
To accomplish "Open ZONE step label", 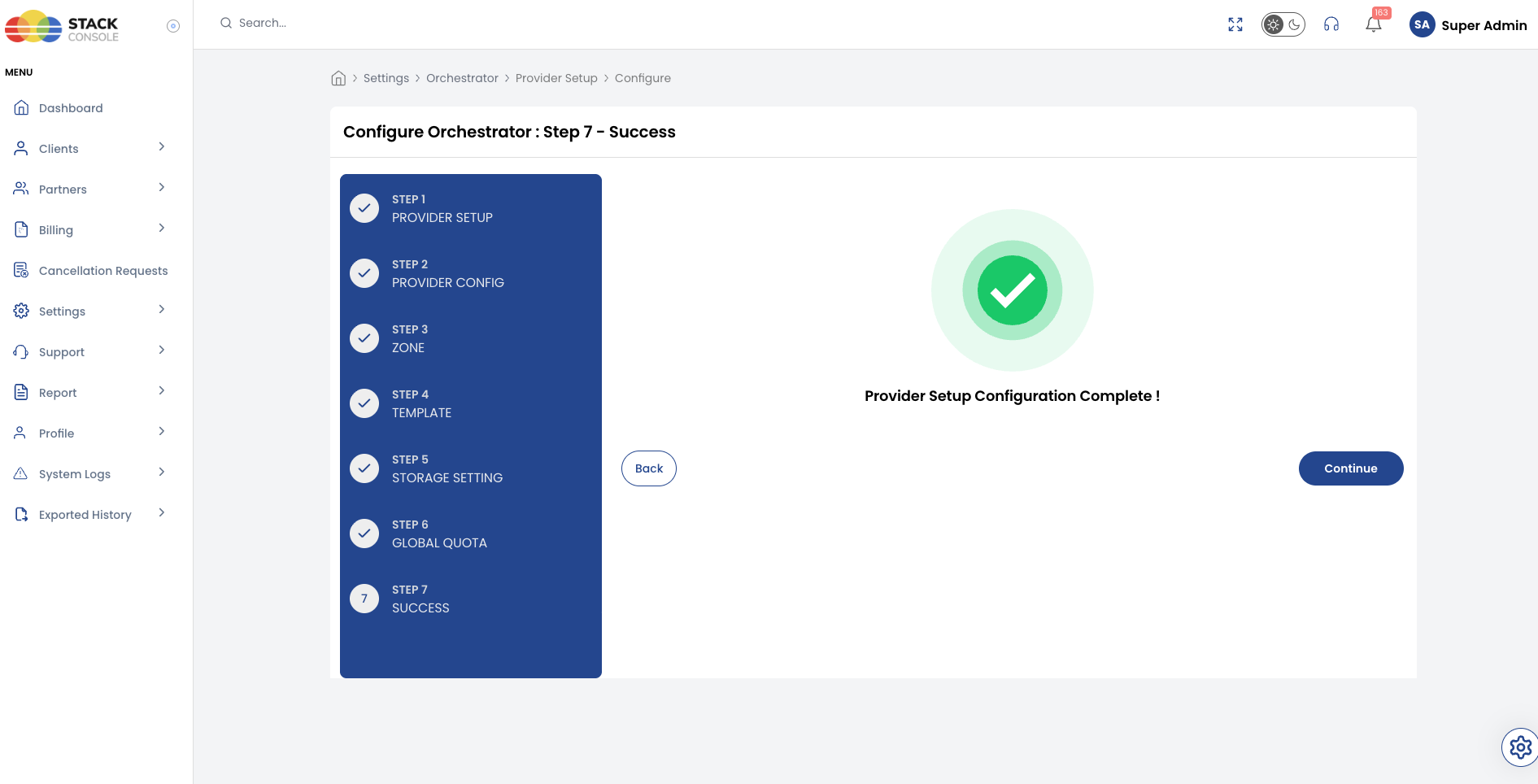I will click(x=408, y=348).
